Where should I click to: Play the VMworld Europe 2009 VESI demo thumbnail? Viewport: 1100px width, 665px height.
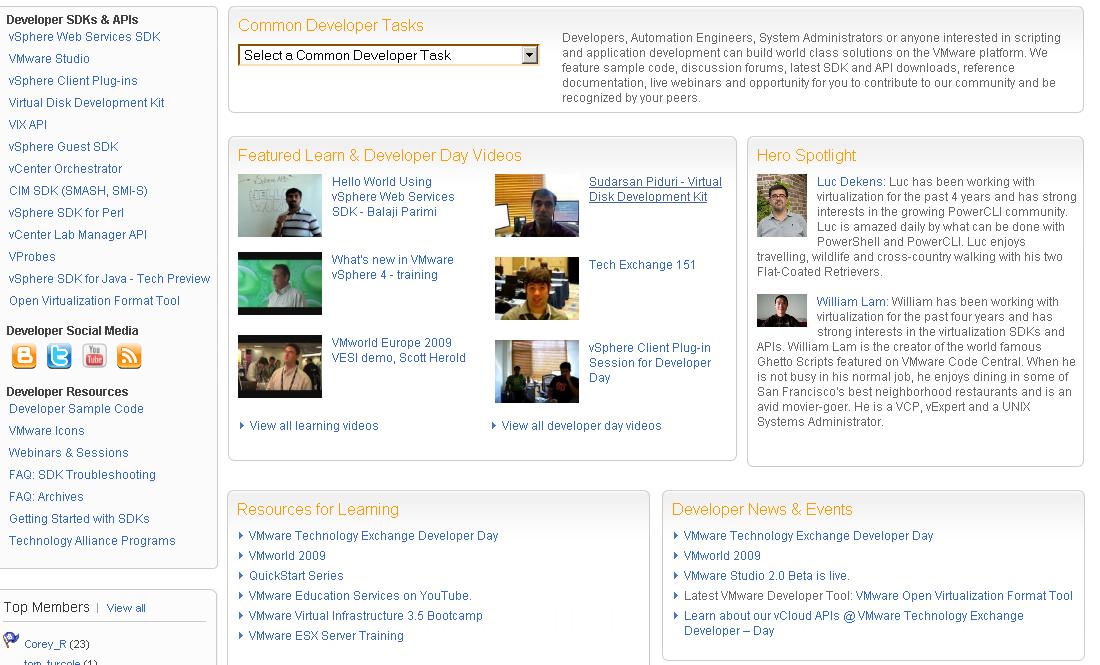[280, 366]
